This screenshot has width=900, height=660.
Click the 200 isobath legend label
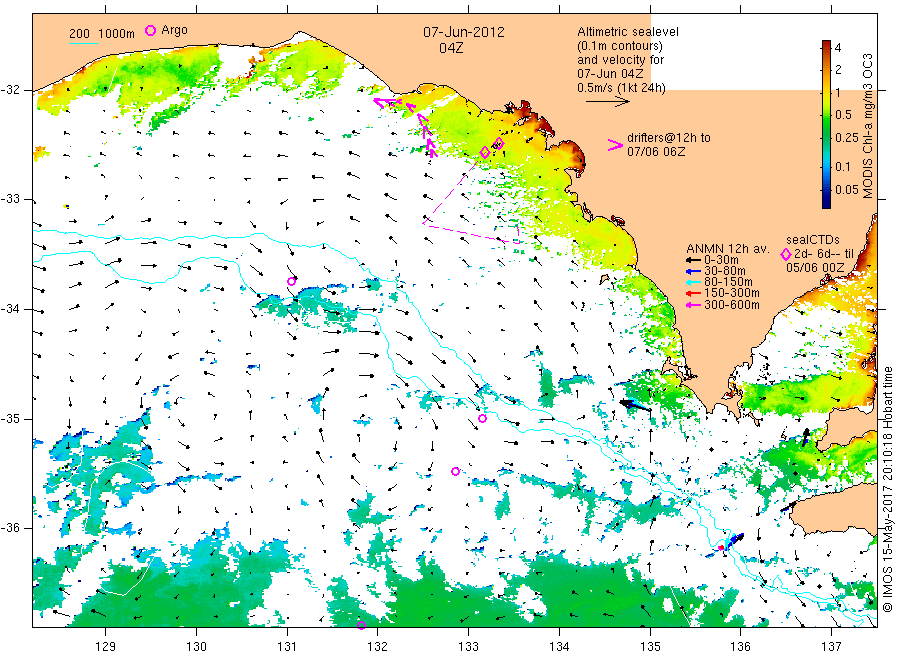[79, 33]
